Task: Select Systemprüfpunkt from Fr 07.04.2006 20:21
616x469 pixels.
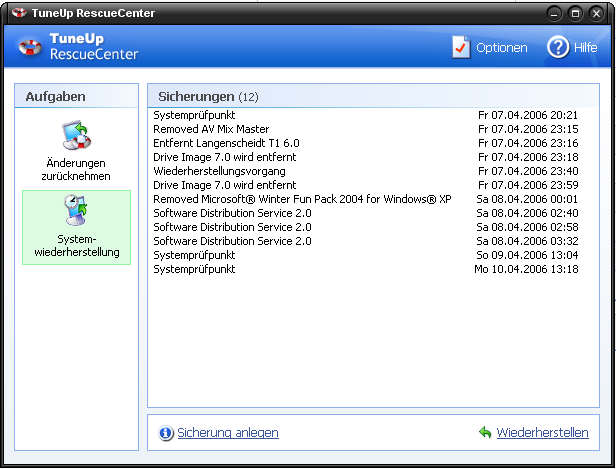Action: pos(365,115)
